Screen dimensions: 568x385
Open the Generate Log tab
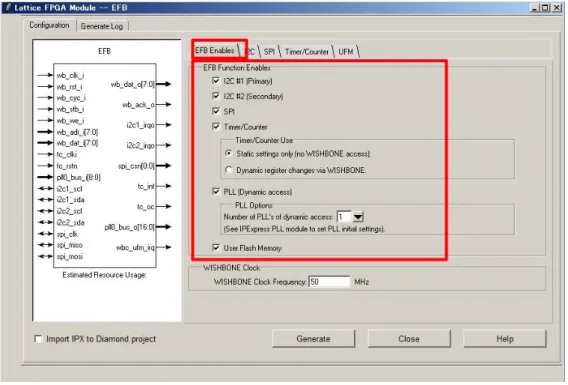[102, 26]
